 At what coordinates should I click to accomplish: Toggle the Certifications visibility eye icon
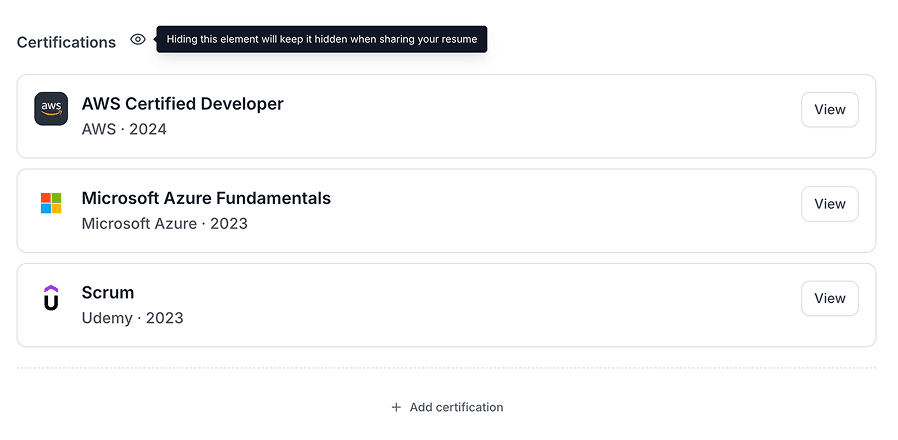pos(137,40)
